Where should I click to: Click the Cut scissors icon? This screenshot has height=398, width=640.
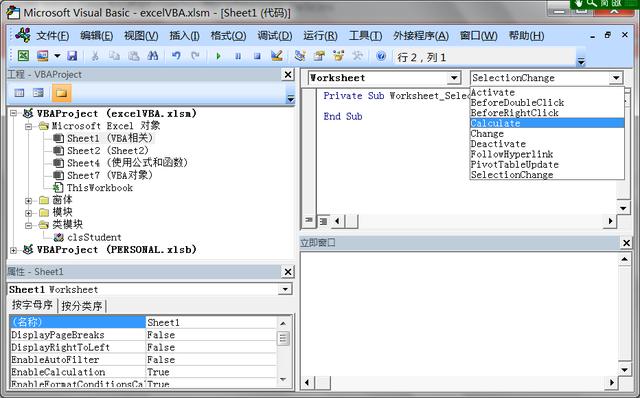[95, 56]
